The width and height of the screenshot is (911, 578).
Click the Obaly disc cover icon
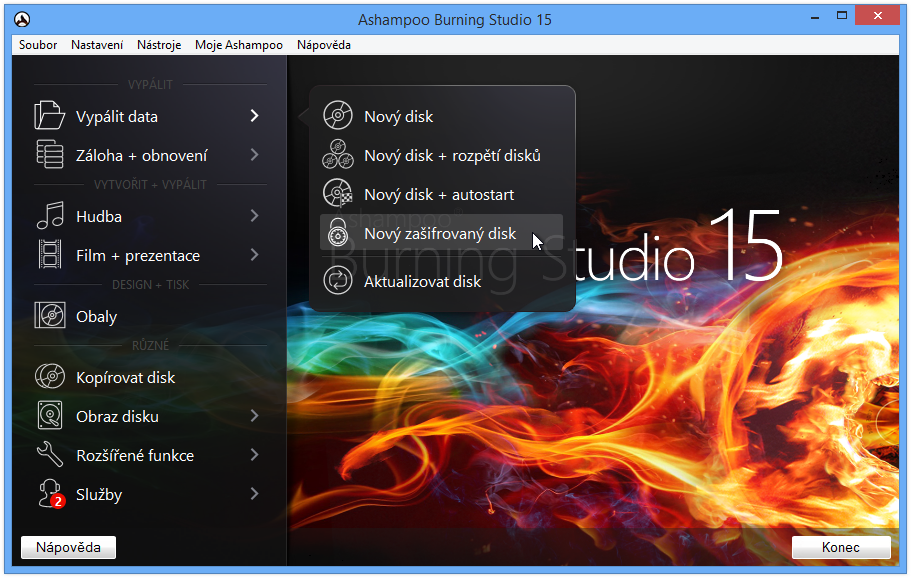(x=50, y=315)
